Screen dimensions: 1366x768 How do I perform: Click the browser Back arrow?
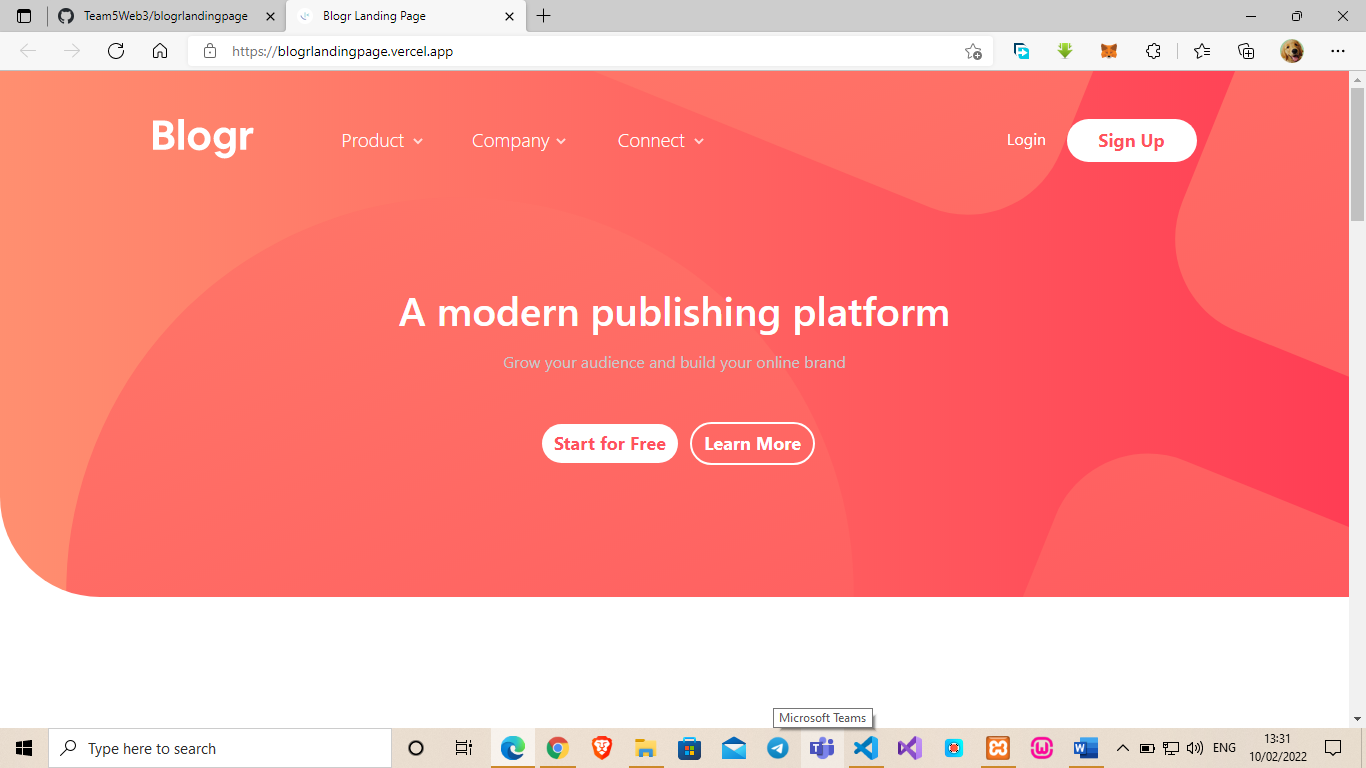[28, 51]
